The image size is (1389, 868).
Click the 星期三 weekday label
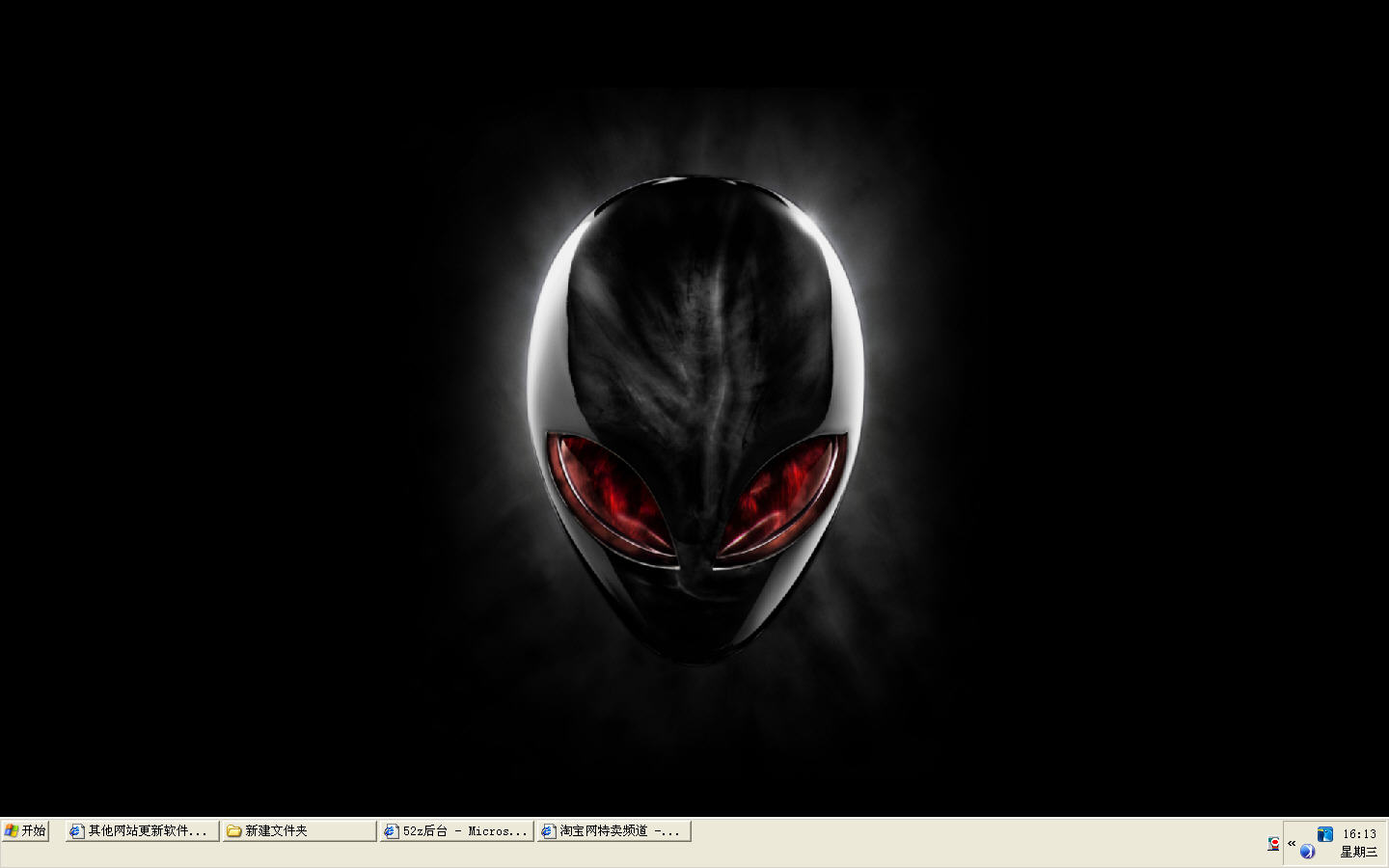coord(1359,852)
